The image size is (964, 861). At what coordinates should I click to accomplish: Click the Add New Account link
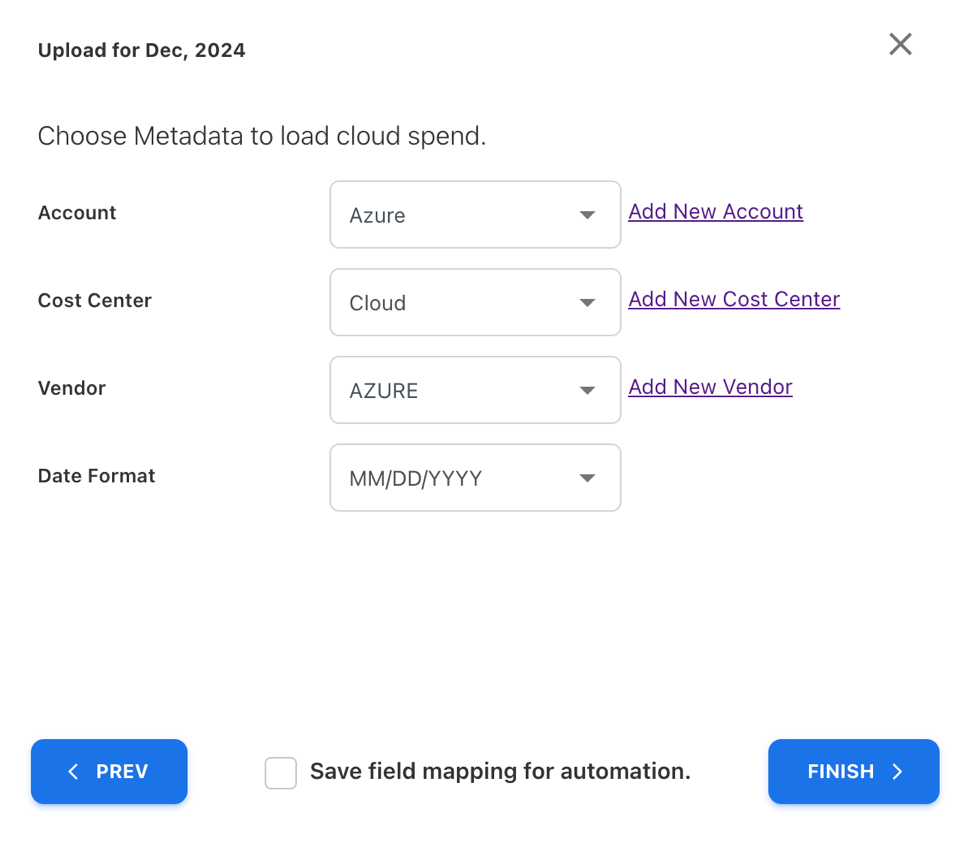[715, 212]
